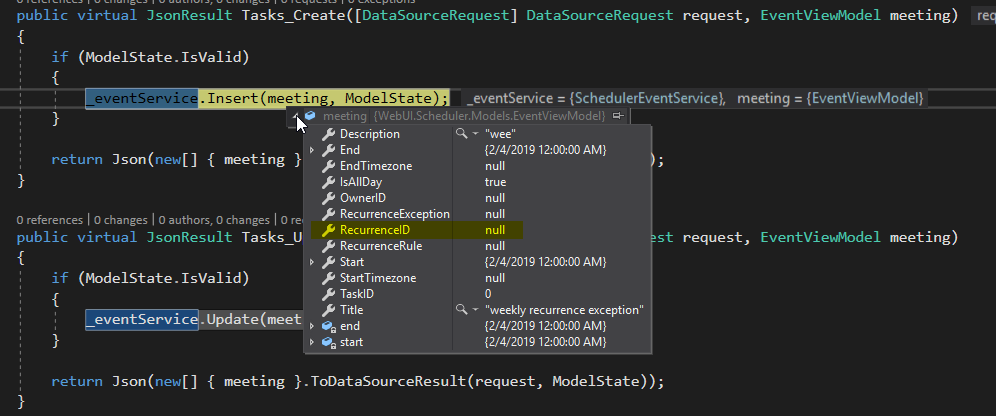Click the wrench icon beside Start property
This screenshot has height=416, width=996.
point(328,262)
